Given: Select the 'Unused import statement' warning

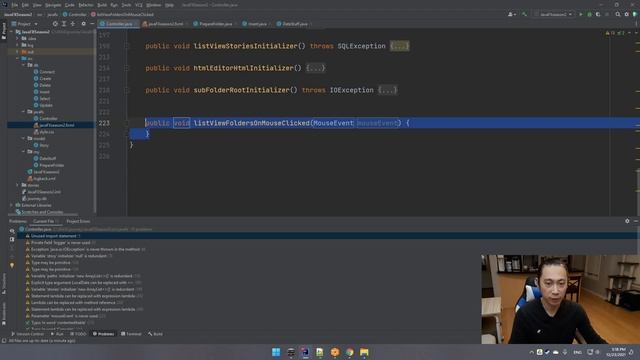Looking at the screenshot, I should [x=53, y=236].
